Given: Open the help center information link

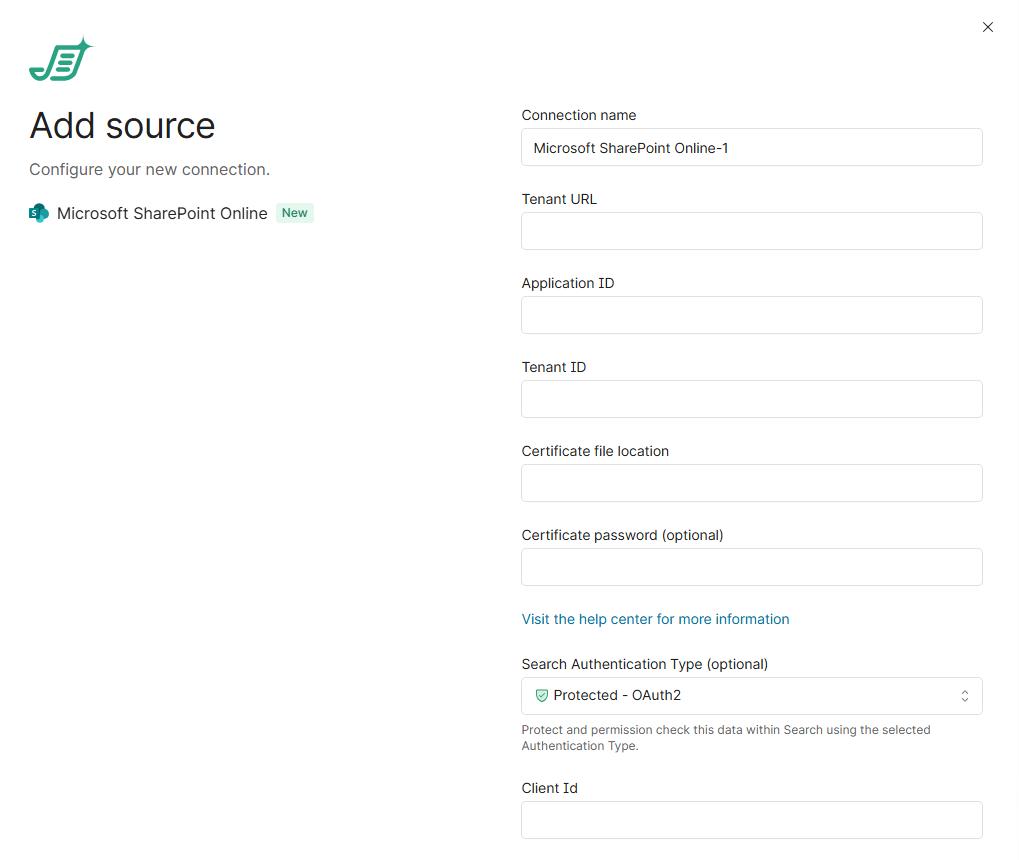Looking at the screenshot, I should coord(655,619).
